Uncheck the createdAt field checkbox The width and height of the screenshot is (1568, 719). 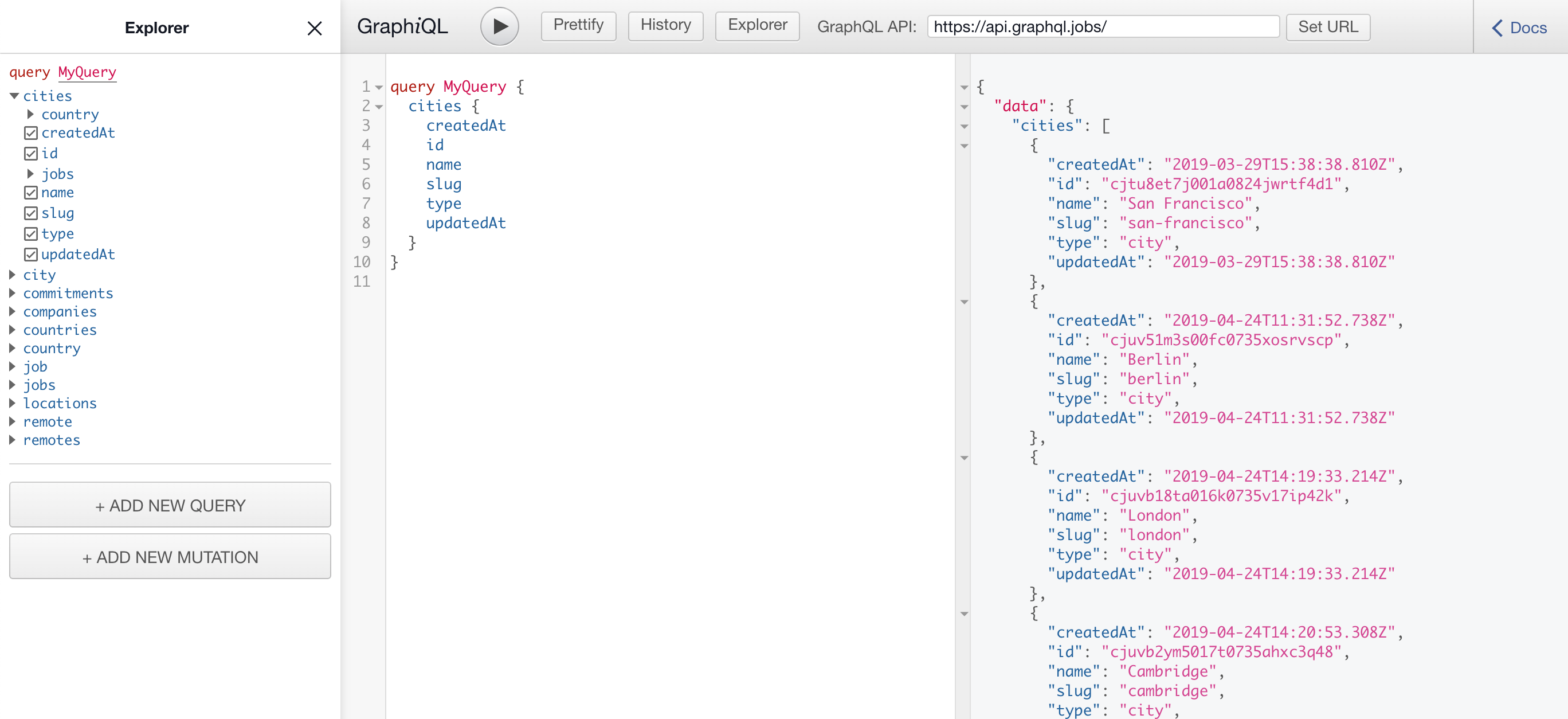(31, 132)
